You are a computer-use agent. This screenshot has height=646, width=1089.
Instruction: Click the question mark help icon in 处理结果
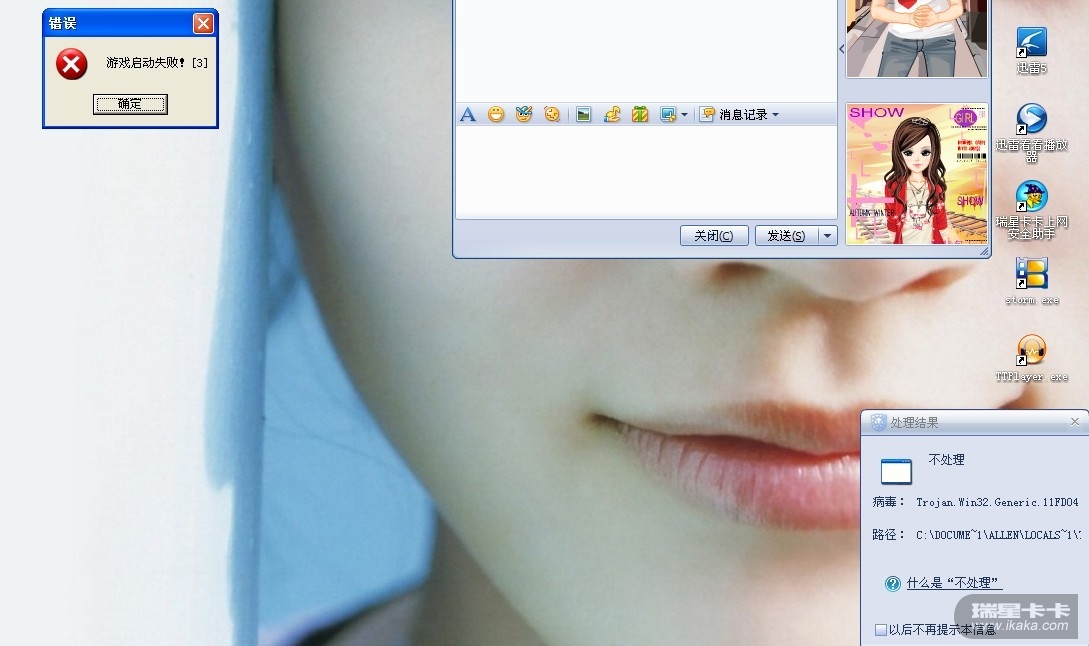892,583
